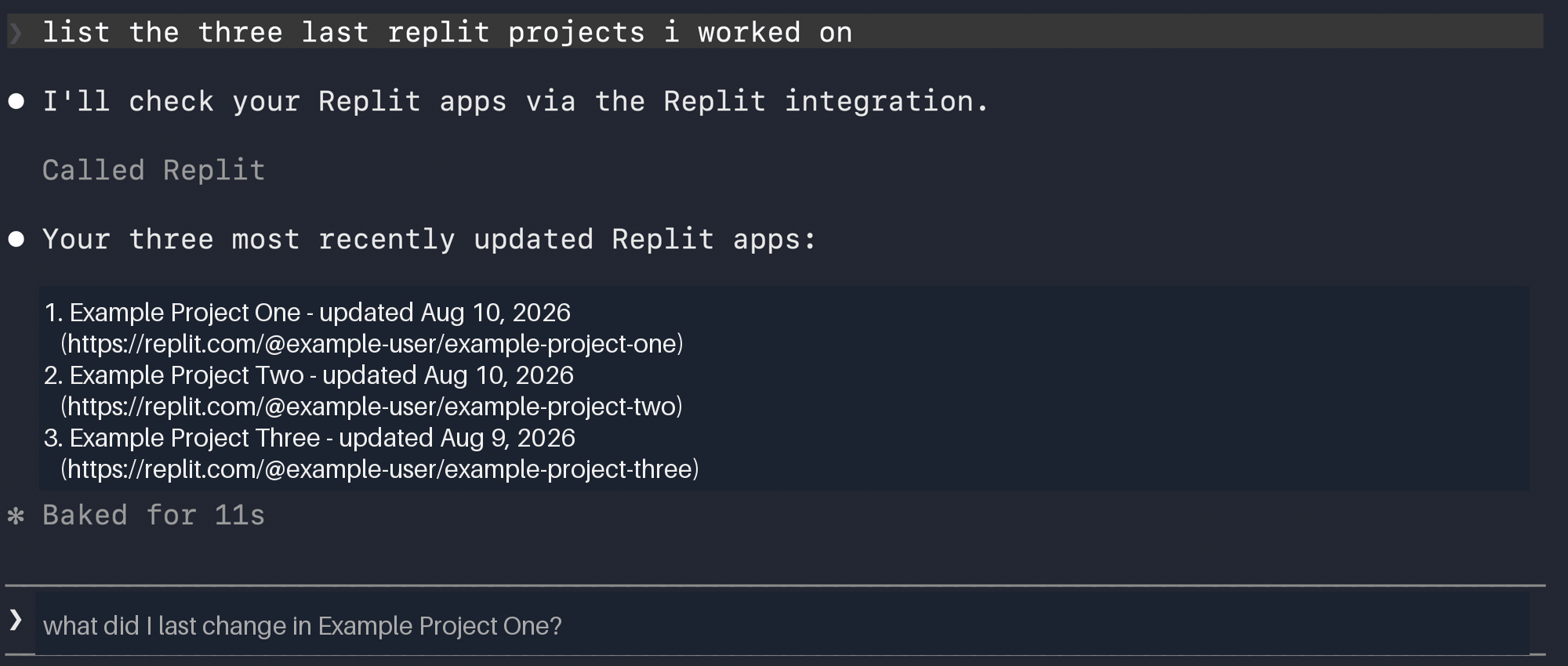This screenshot has height=666, width=1568.
Task: Click the bullet beside "Your three most recently updated"
Action: [16, 239]
